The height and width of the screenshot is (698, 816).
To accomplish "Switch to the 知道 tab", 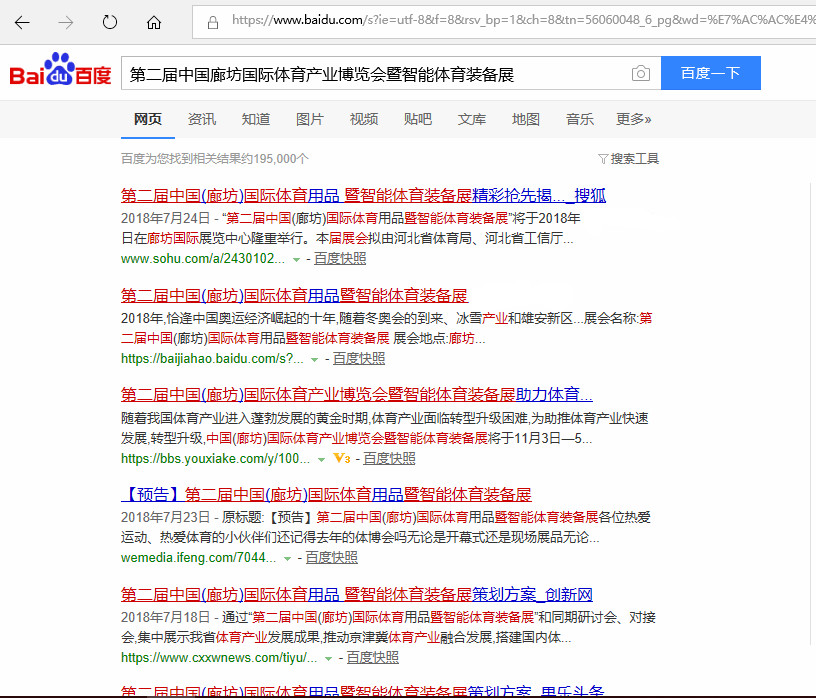I will tap(256, 119).
